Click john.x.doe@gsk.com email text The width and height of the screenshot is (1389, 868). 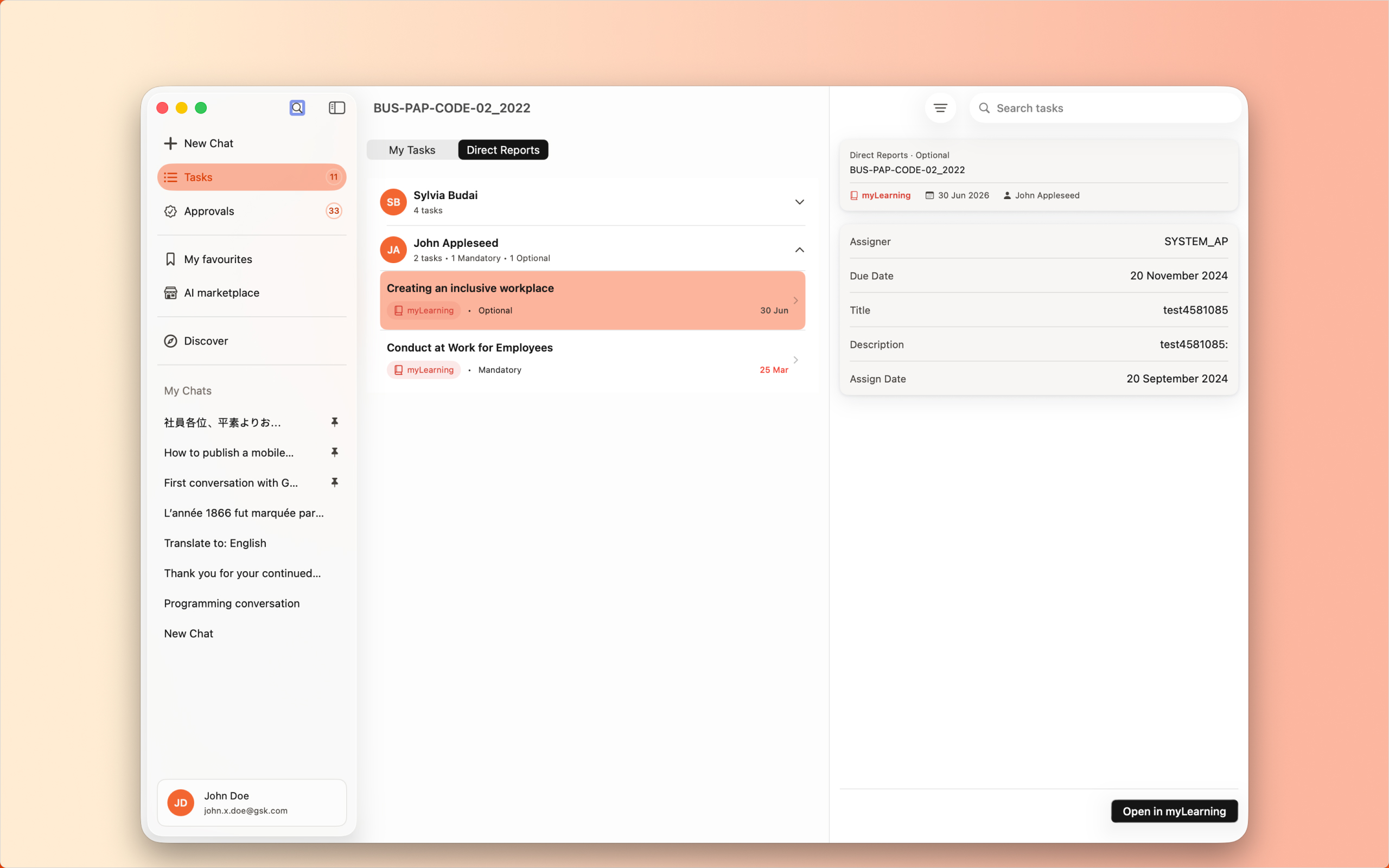coord(246,810)
